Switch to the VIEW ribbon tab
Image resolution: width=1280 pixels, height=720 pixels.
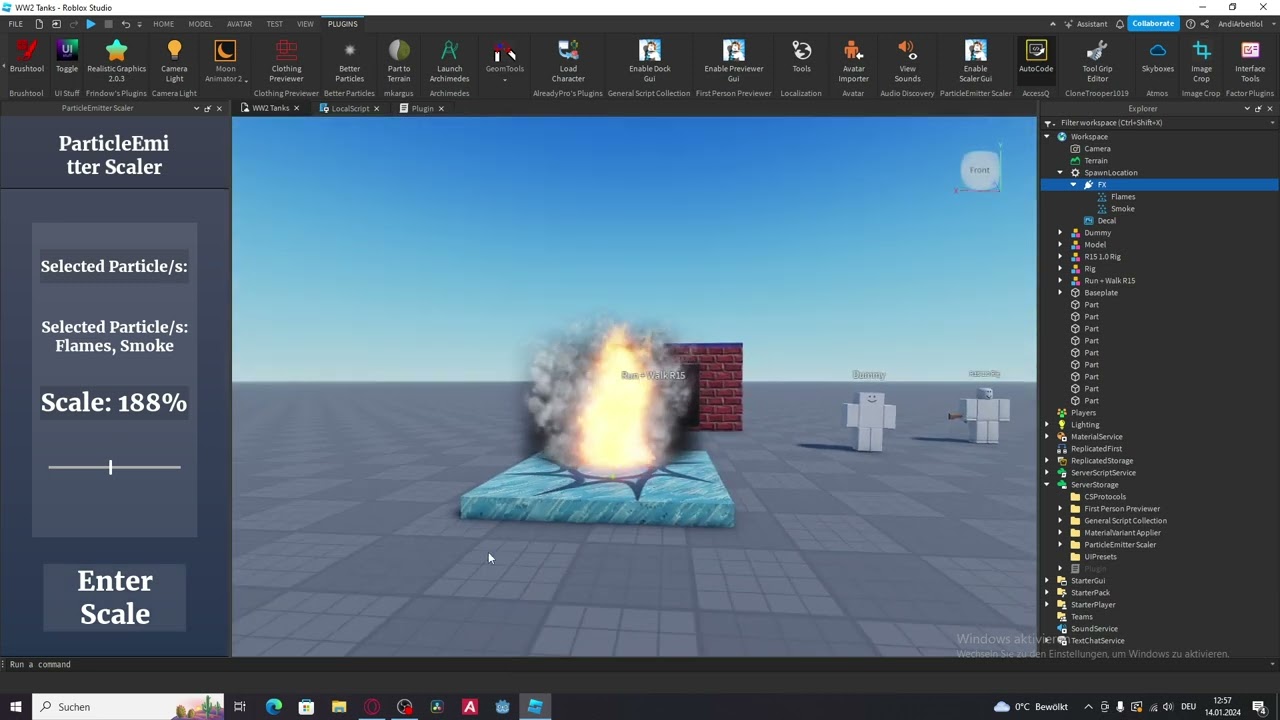coord(305,24)
